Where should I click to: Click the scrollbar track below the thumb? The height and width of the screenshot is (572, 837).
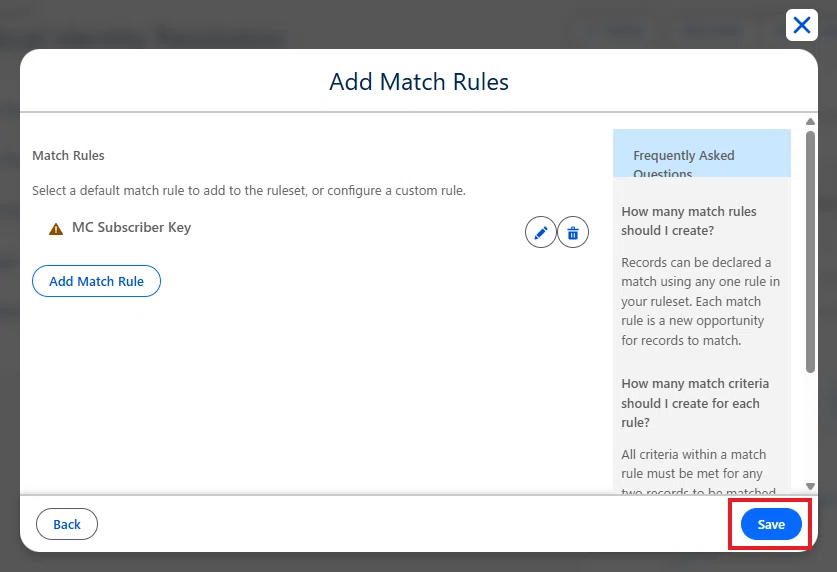810,427
